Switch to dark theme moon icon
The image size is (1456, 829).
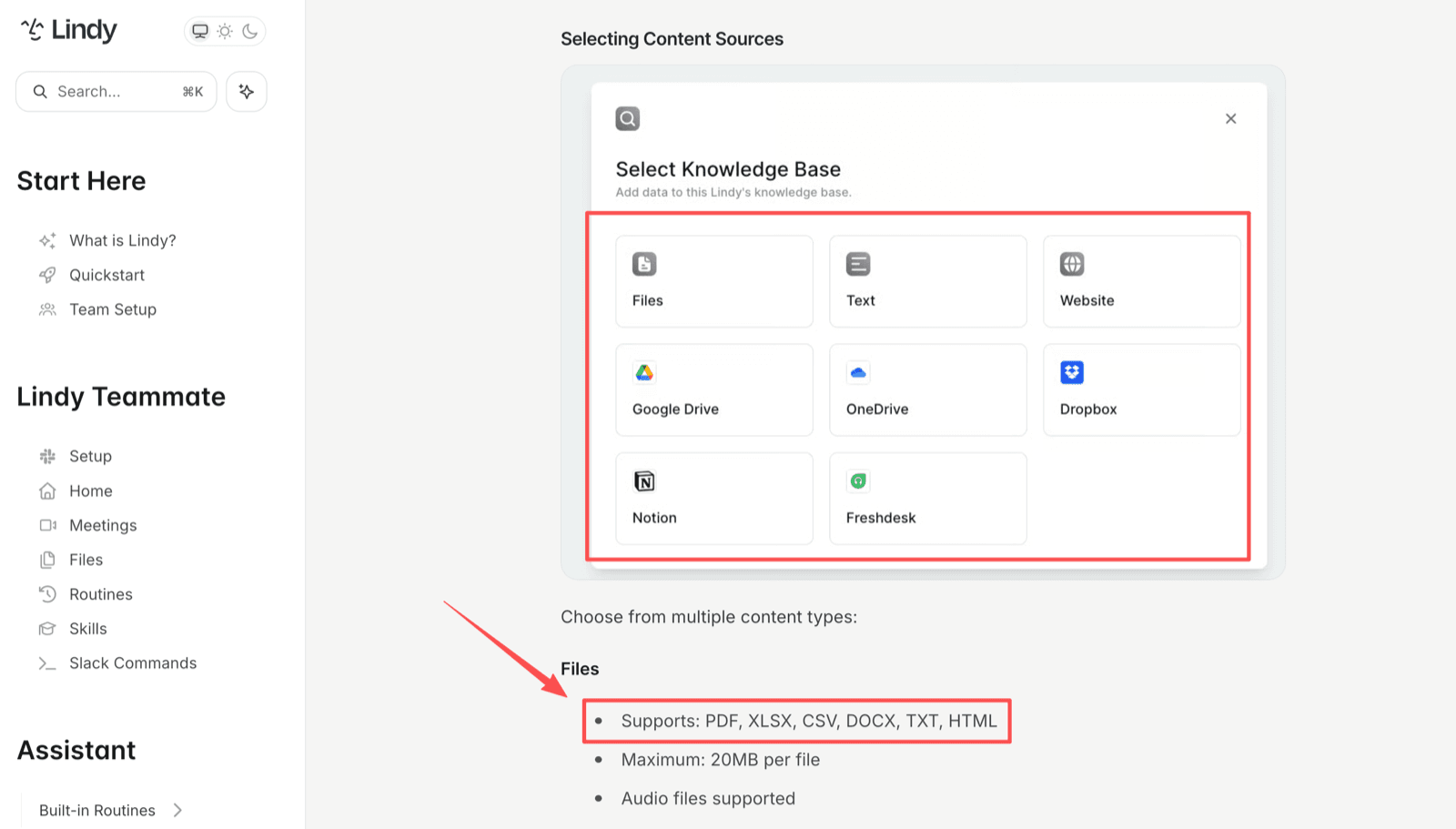click(x=250, y=31)
